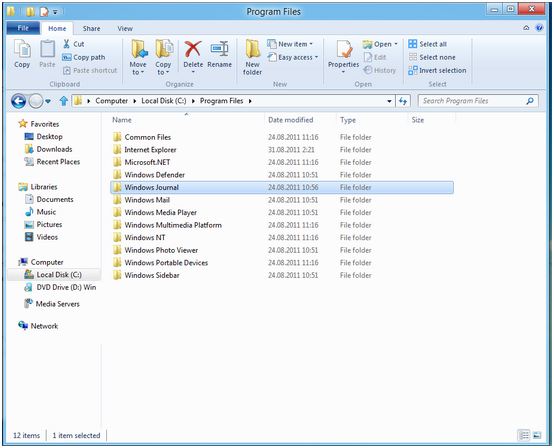Collapse the ribbon with the top-right arrow
This screenshot has height=448, width=554.
(526, 28)
